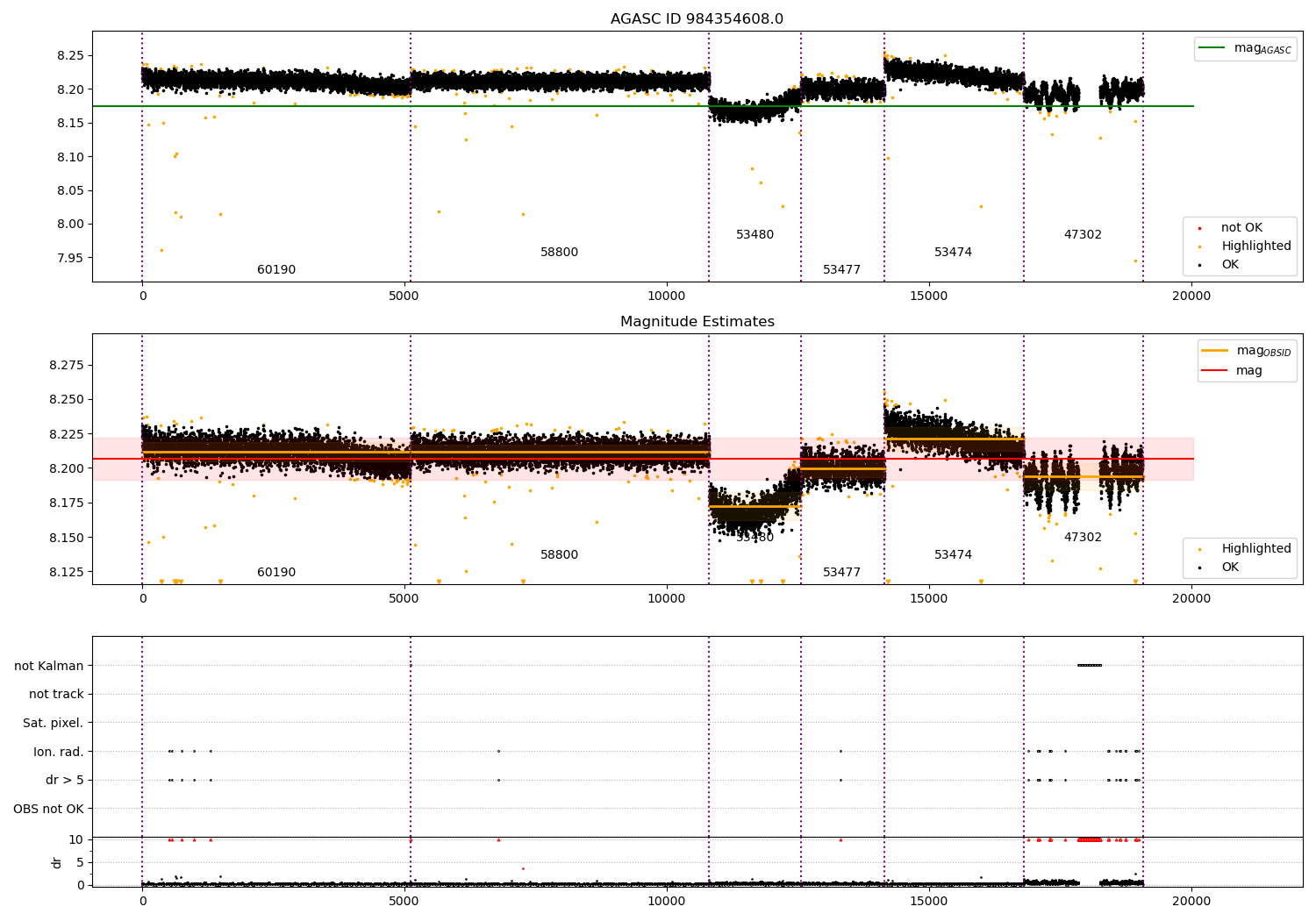This screenshot has width=1316, height=921.
Task: Click "not OK" legend entry in top plot
Action: pos(1241,228)
